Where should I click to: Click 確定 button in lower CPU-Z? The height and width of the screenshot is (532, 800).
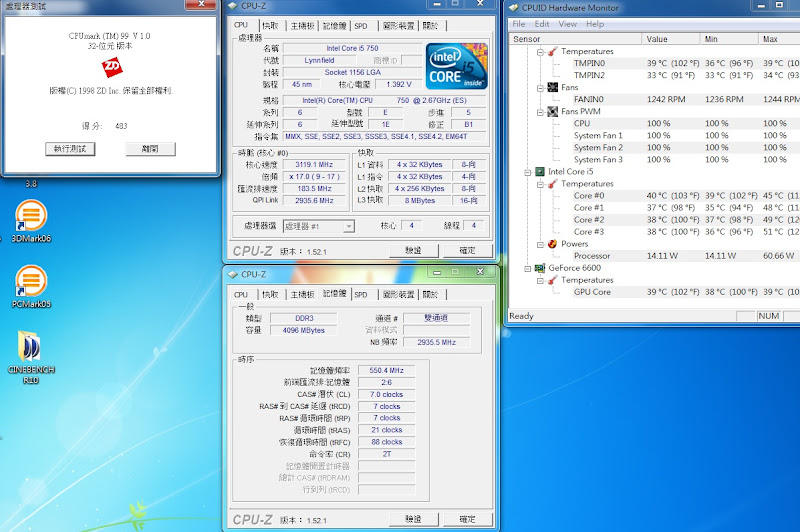[467, 519]
